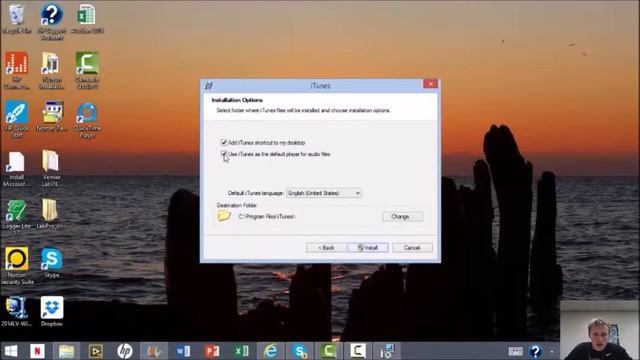The image size is (640, 360).
Task: Launch Internet Explorer from the taskbar
Action: (x=271, y=351)
